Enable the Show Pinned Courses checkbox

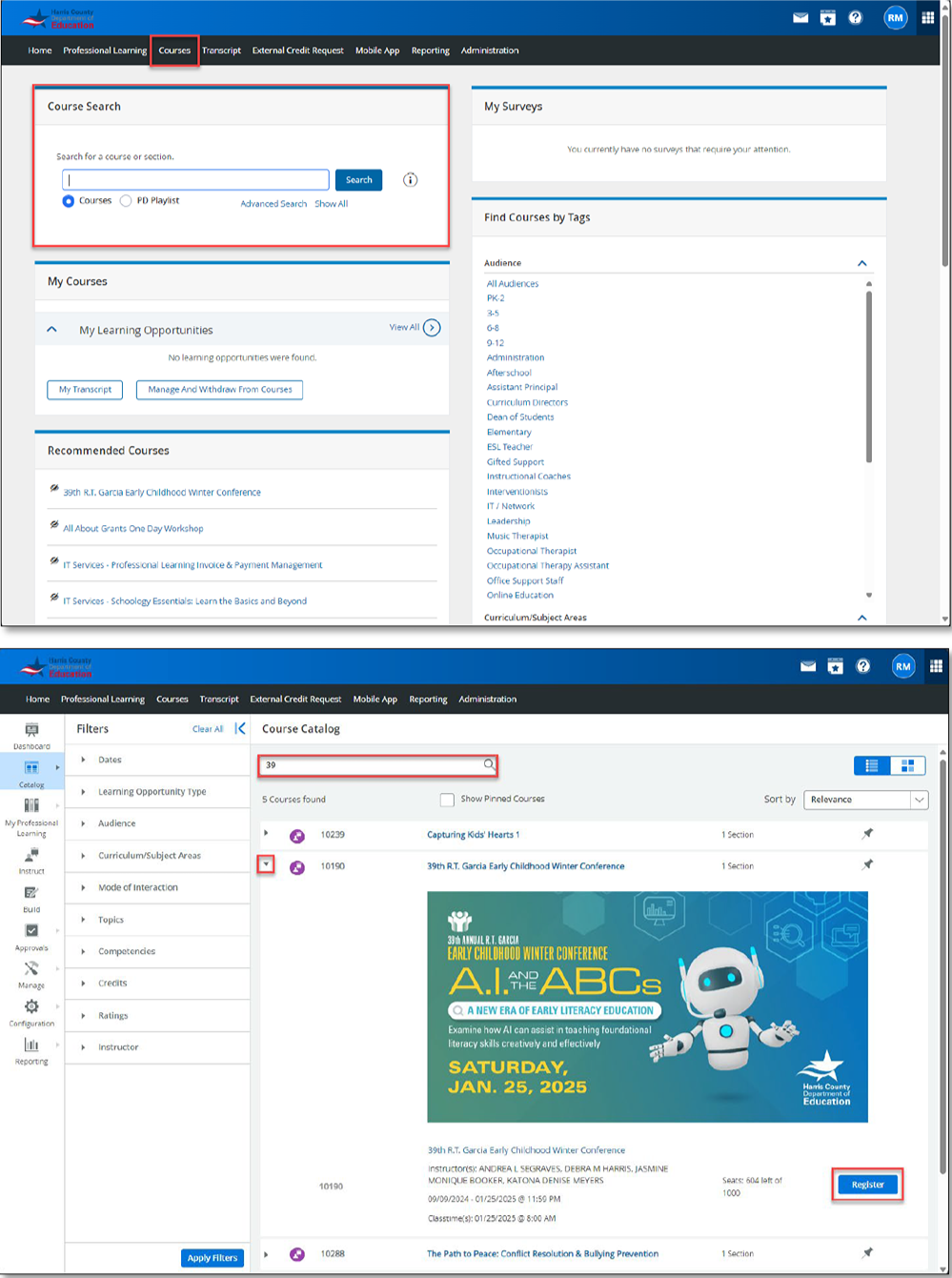(x=446, y=799)
